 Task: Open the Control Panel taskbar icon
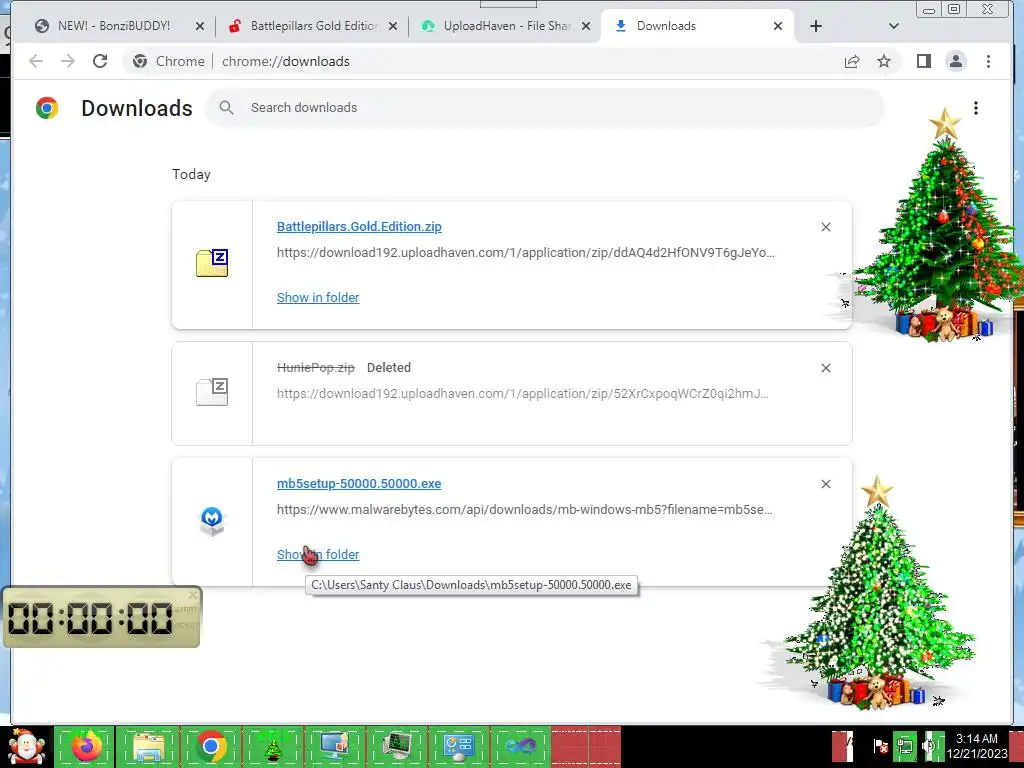pyautogui.click(x=458, y=746)
